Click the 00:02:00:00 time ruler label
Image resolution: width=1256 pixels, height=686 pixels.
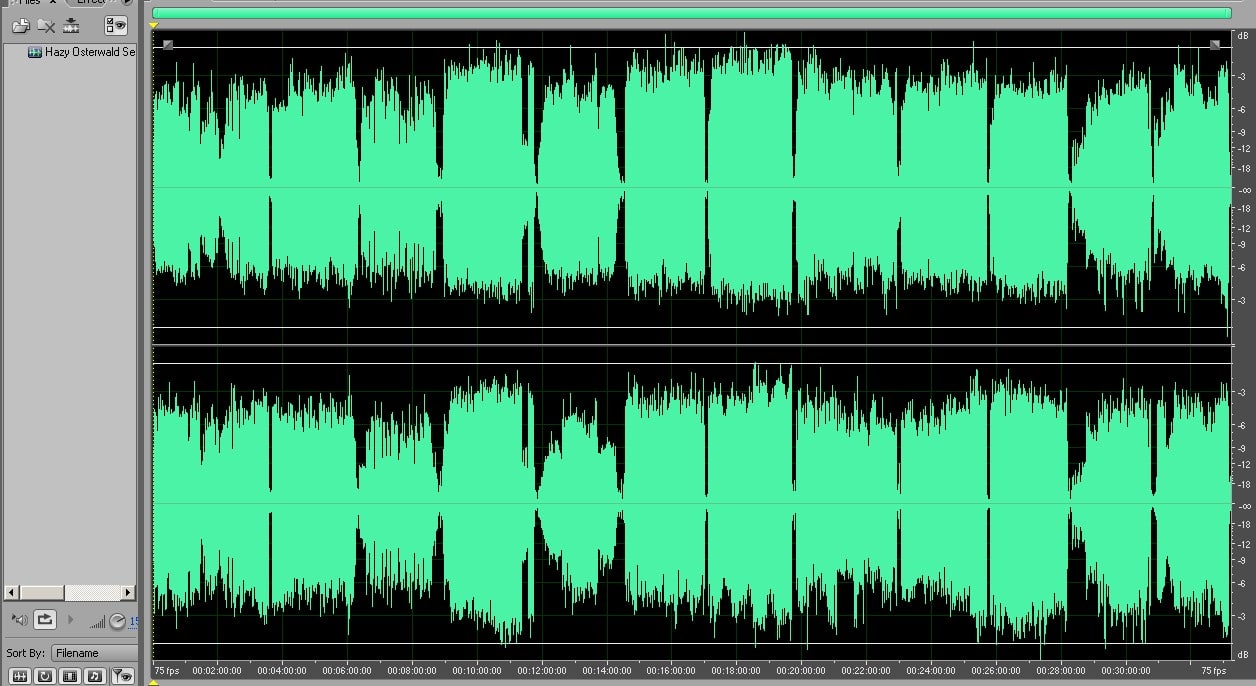217,670
